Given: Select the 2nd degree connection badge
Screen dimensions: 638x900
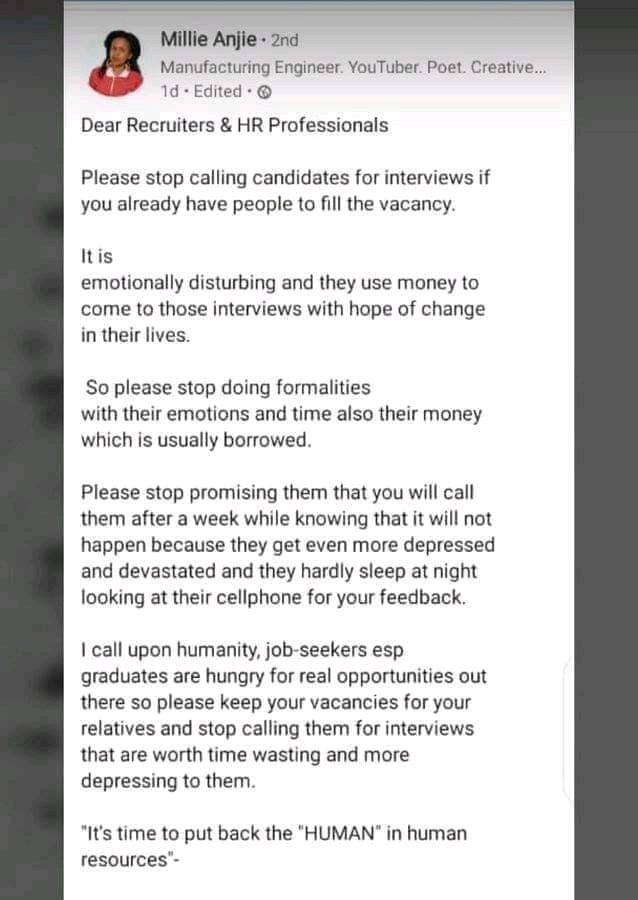Looking at the screenshot, I should click(x=285, y=40).
